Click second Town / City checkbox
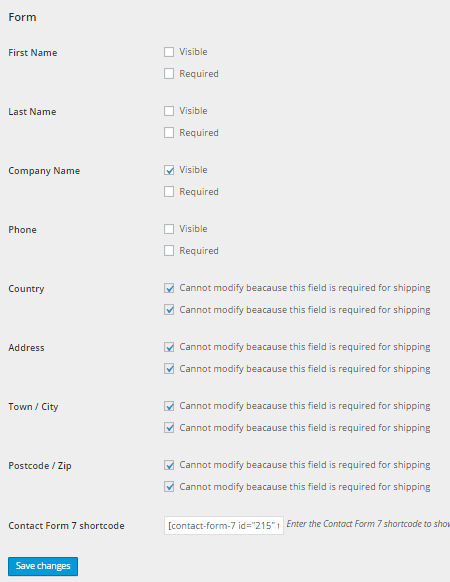Image resolution: width=450 pixels, height=582 pixels. point(169,428)
